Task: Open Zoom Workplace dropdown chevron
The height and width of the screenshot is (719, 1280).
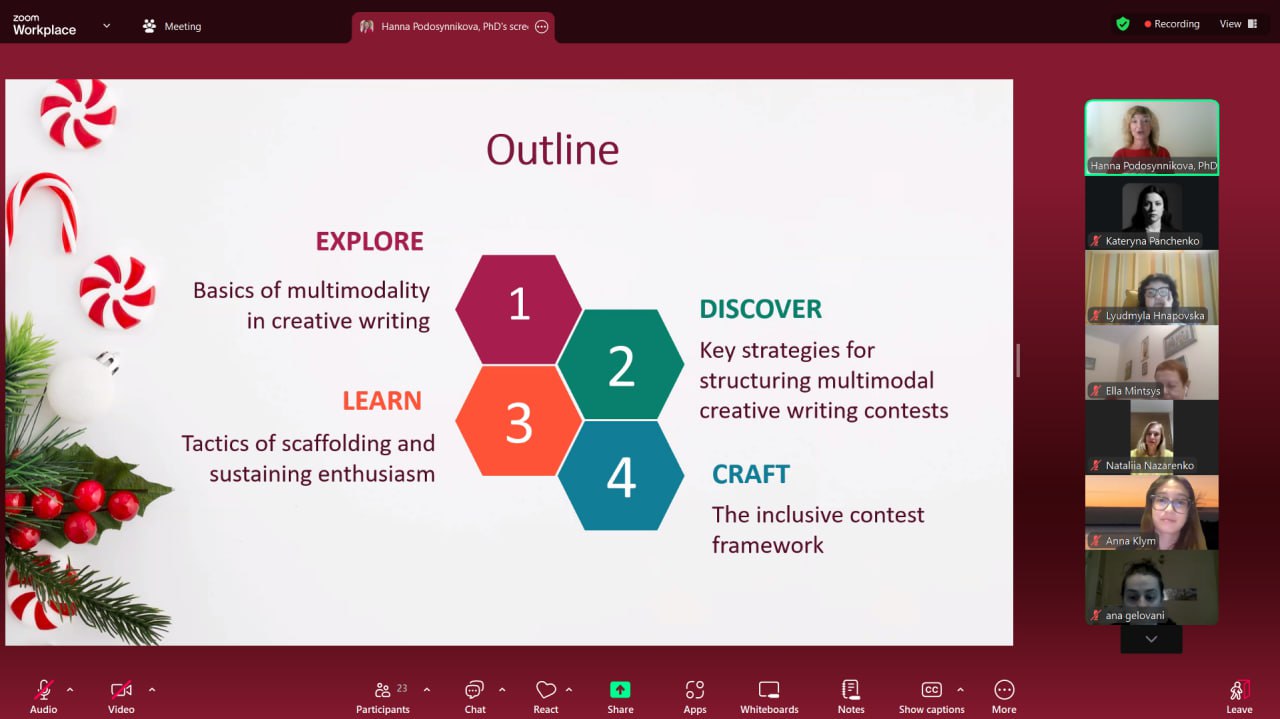Action: (107, 26)
